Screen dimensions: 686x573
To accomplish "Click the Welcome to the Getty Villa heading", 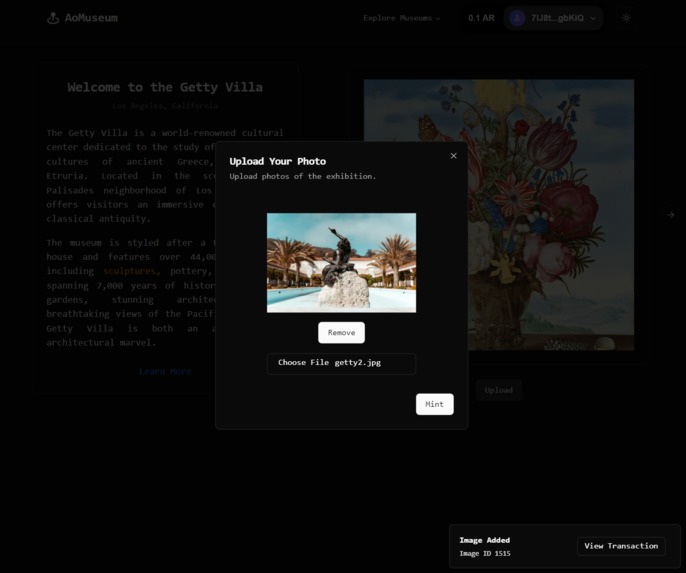I will 165,87.
